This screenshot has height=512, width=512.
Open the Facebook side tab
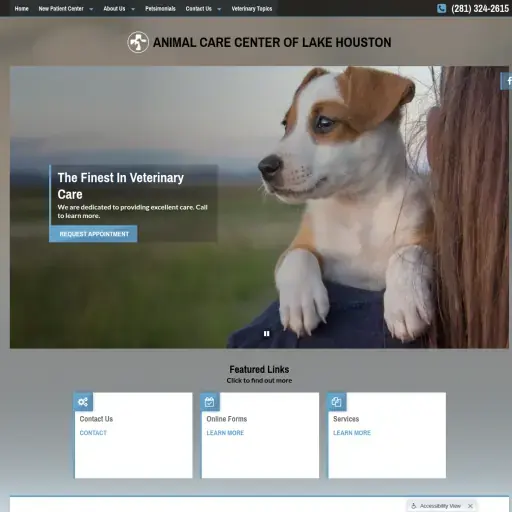point(507,81)
